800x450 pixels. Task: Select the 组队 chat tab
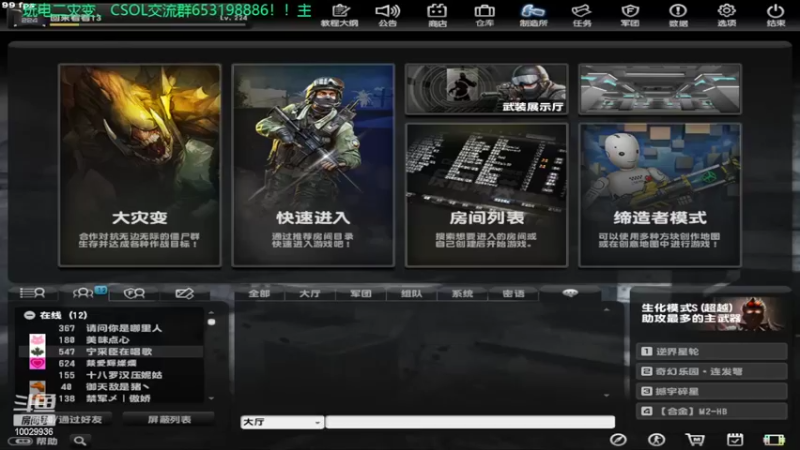(x=412, y=293)
